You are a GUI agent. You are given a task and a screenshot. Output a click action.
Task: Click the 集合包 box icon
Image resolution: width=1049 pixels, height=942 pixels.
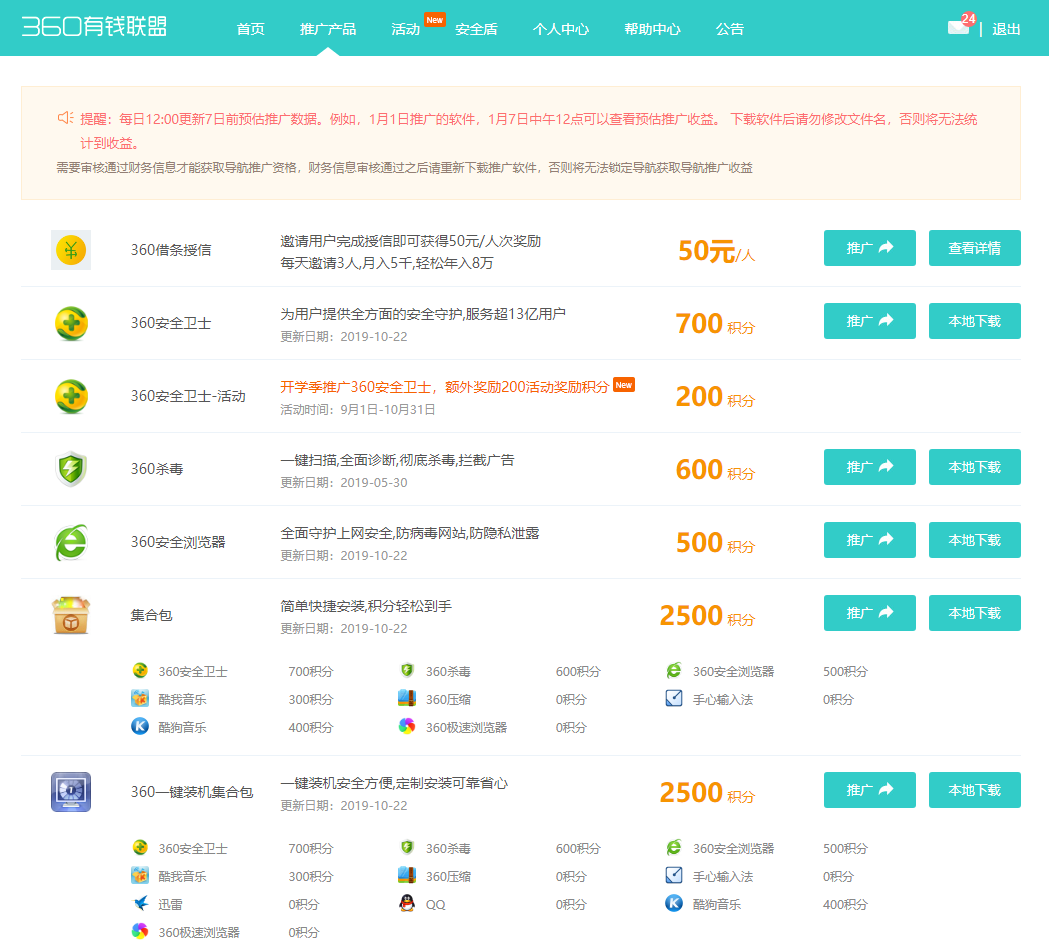point(71,615)
